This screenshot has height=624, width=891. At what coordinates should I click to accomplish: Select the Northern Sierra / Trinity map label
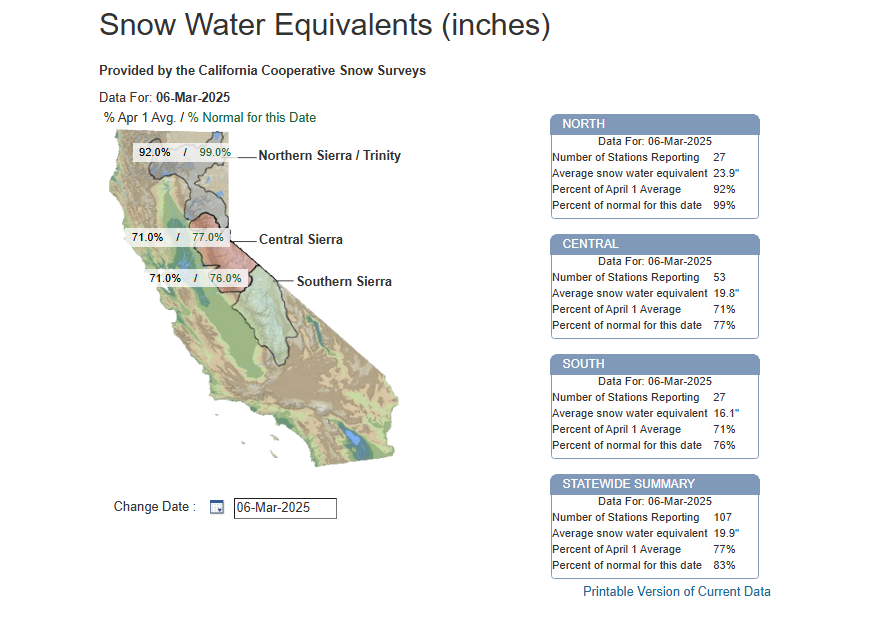[x=329, y=155]
